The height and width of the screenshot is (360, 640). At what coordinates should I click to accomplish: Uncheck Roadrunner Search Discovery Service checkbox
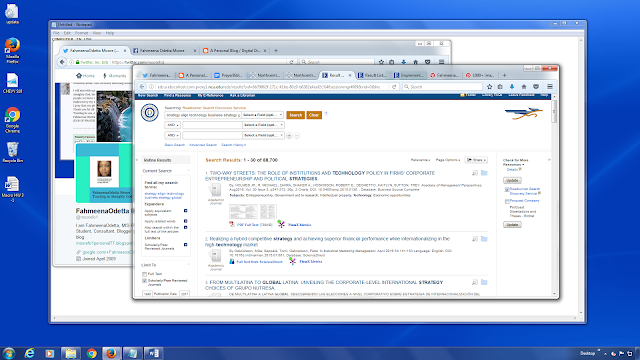pyautogui.click(x=507, y=189)
